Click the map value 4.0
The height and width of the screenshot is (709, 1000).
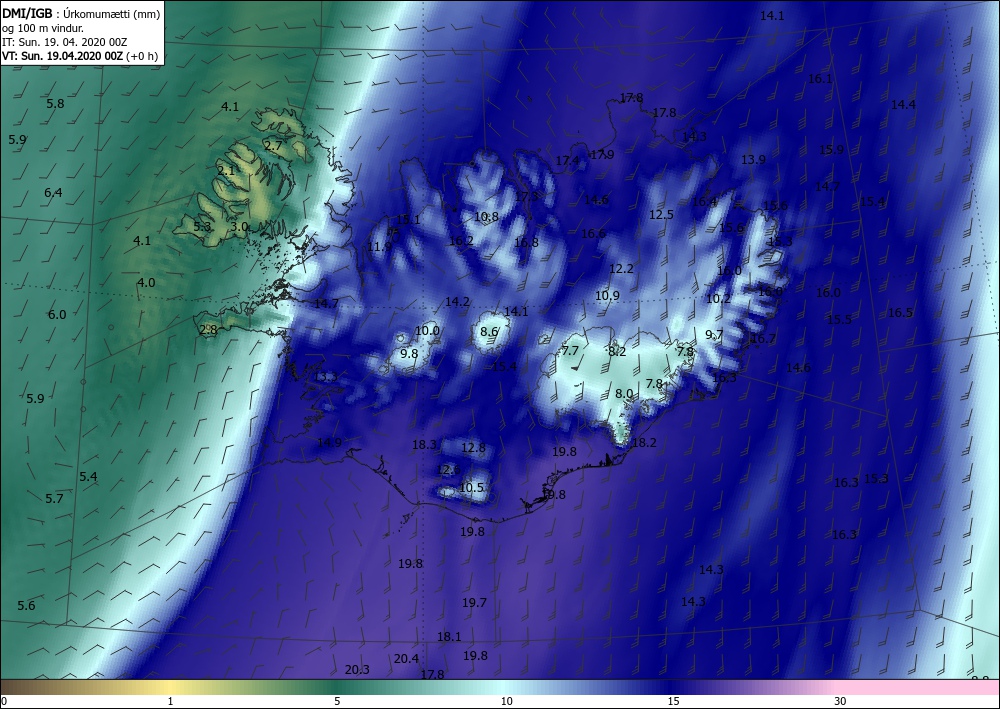point(146,282)
